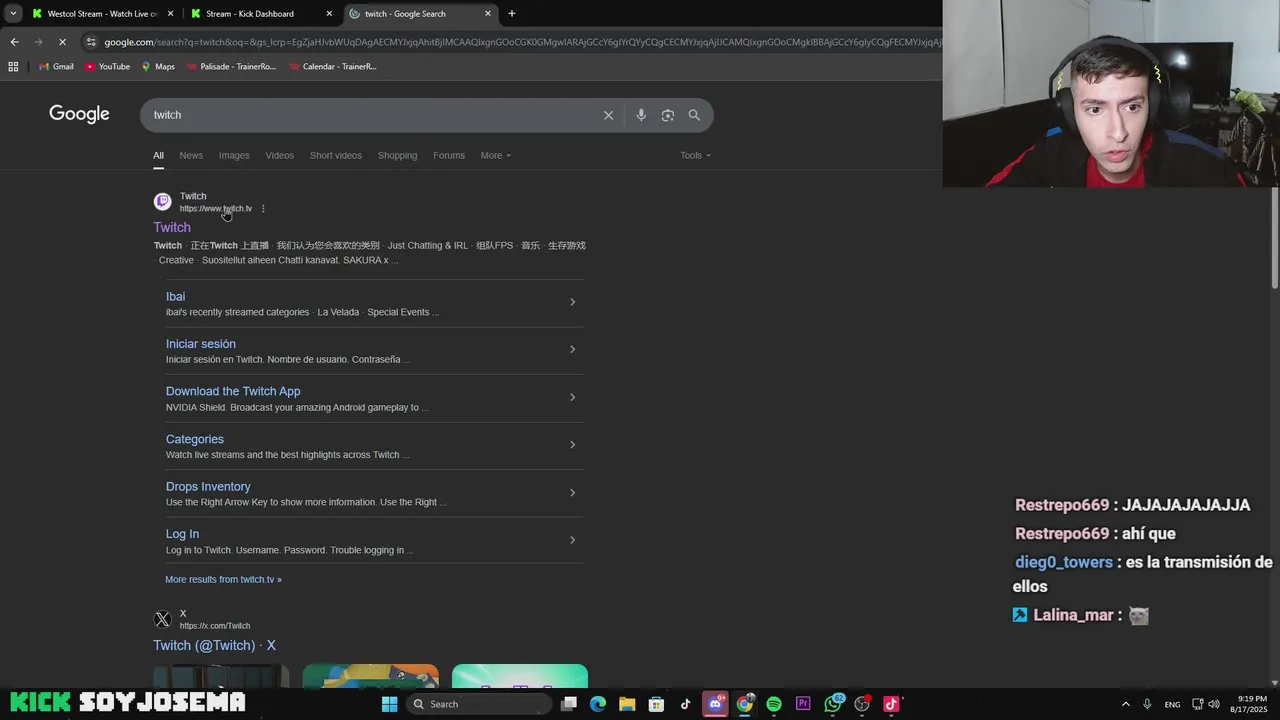Open the Iniciar sesión sitelink
This screenshot has height=720, width=1280.
[x=201, y=344]
